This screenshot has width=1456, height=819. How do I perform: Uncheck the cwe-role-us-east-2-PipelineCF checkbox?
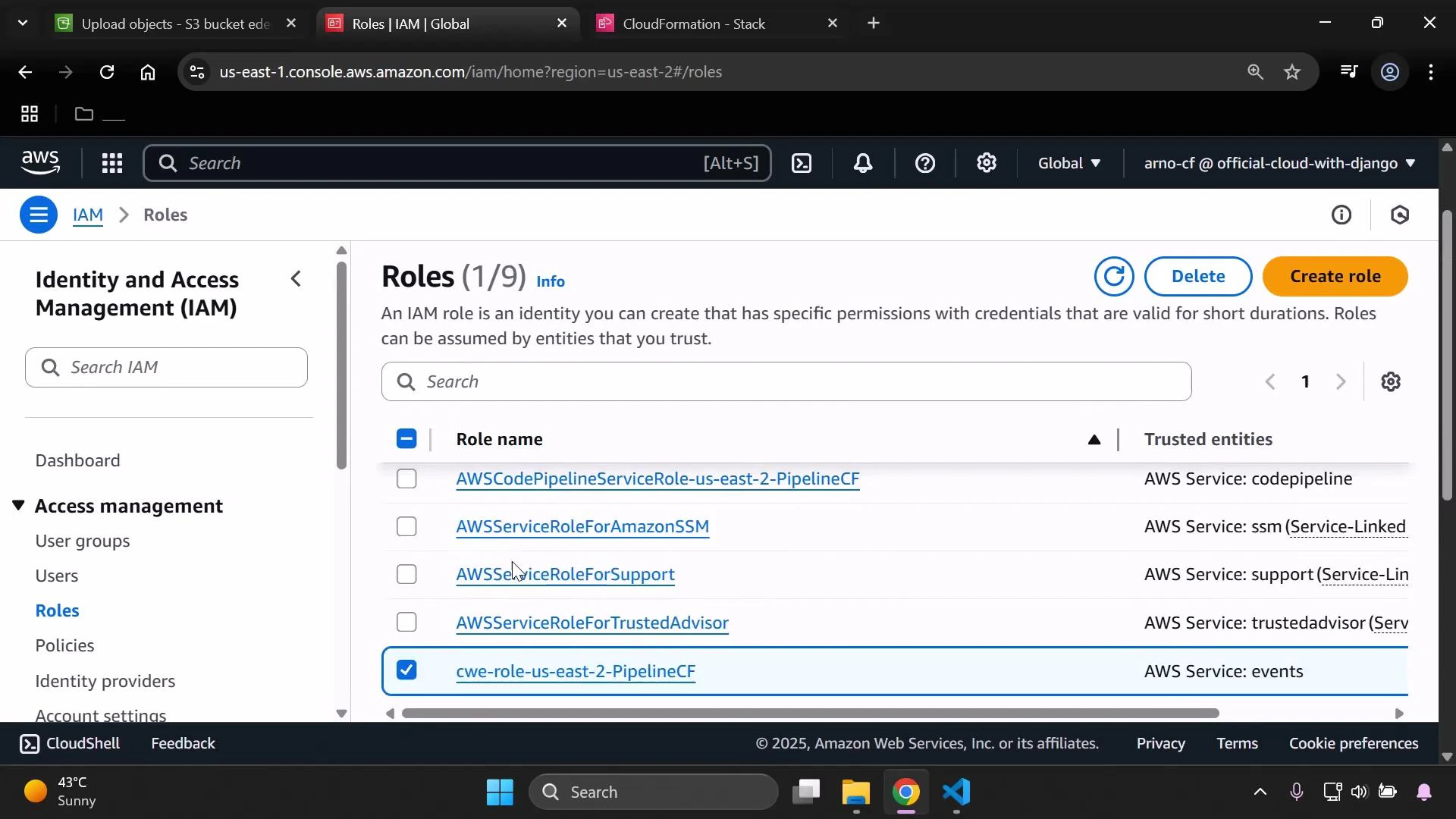pyautogui.click(x=406, y=670)
